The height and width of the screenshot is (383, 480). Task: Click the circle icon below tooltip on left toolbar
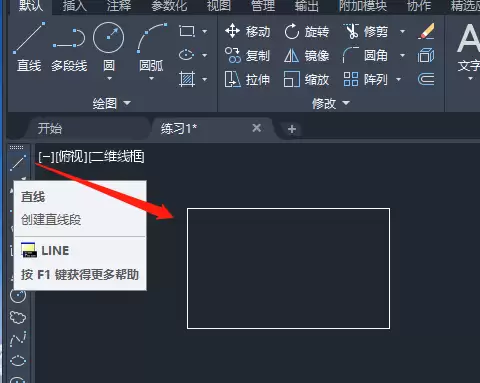coord(18,296)
